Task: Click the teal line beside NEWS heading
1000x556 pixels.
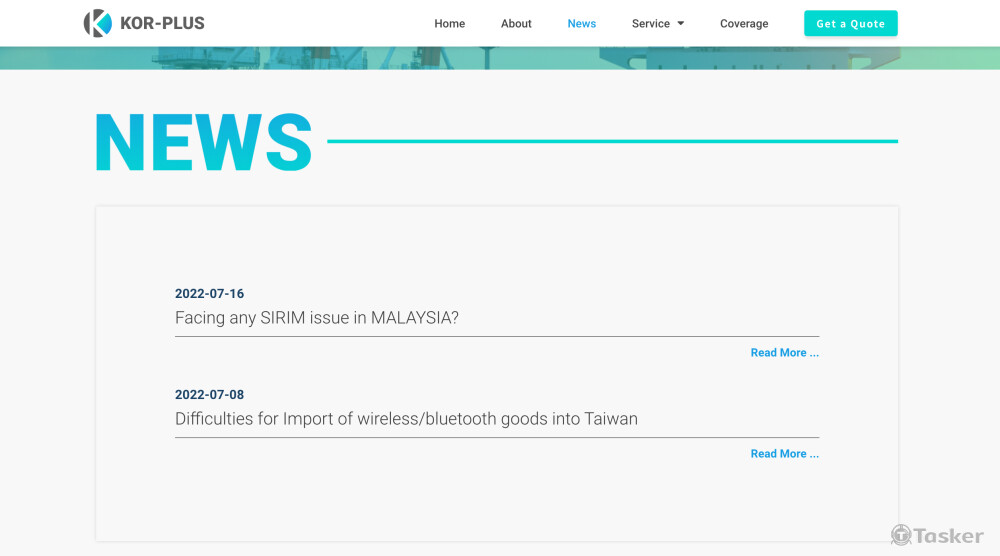Action: point(612,141)
